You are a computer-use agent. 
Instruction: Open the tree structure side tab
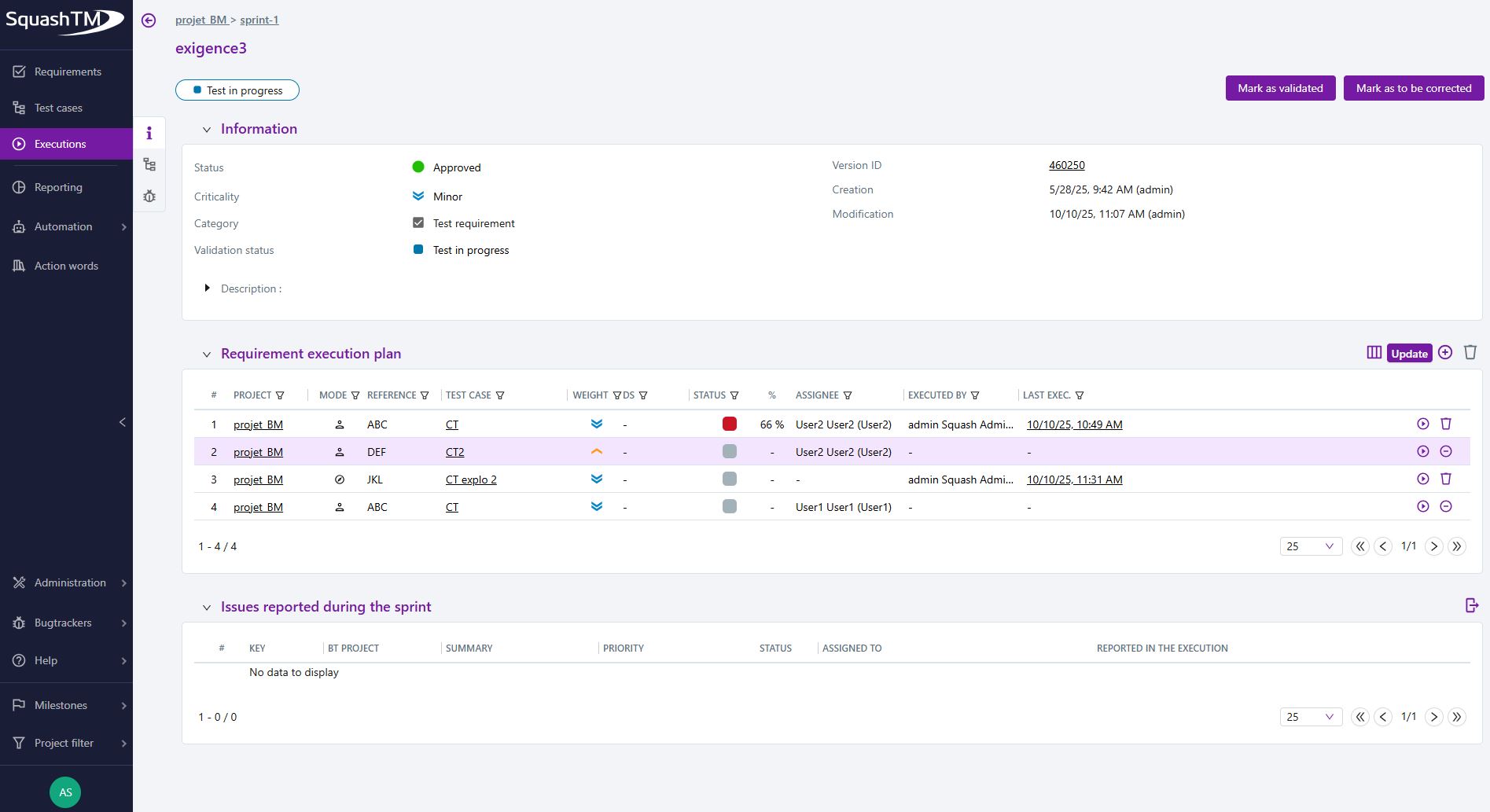click(149, 165)
